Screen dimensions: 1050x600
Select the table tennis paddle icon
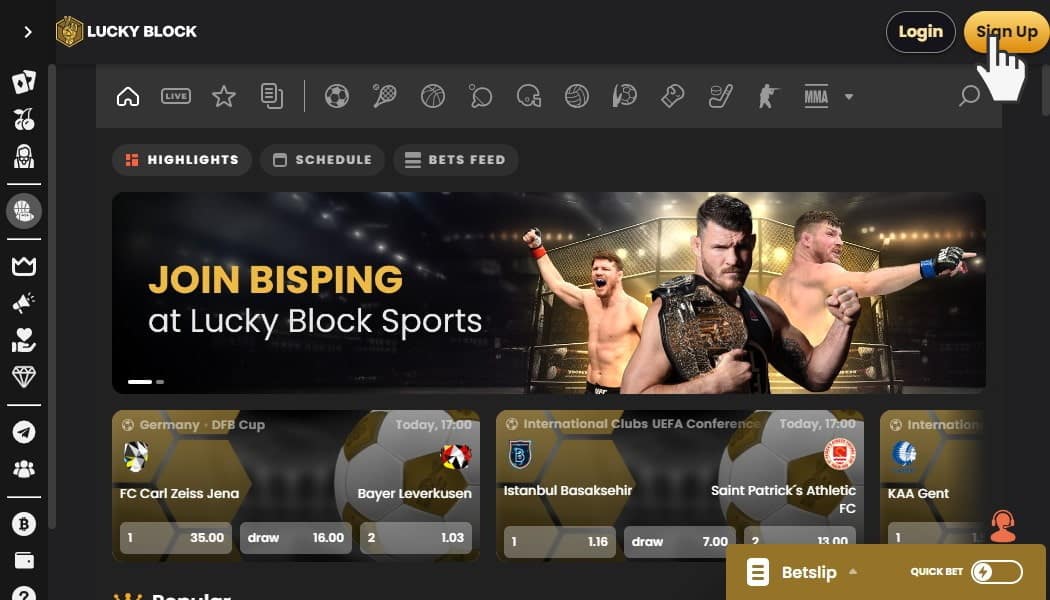pyautogui.click(x=481, y=96)
